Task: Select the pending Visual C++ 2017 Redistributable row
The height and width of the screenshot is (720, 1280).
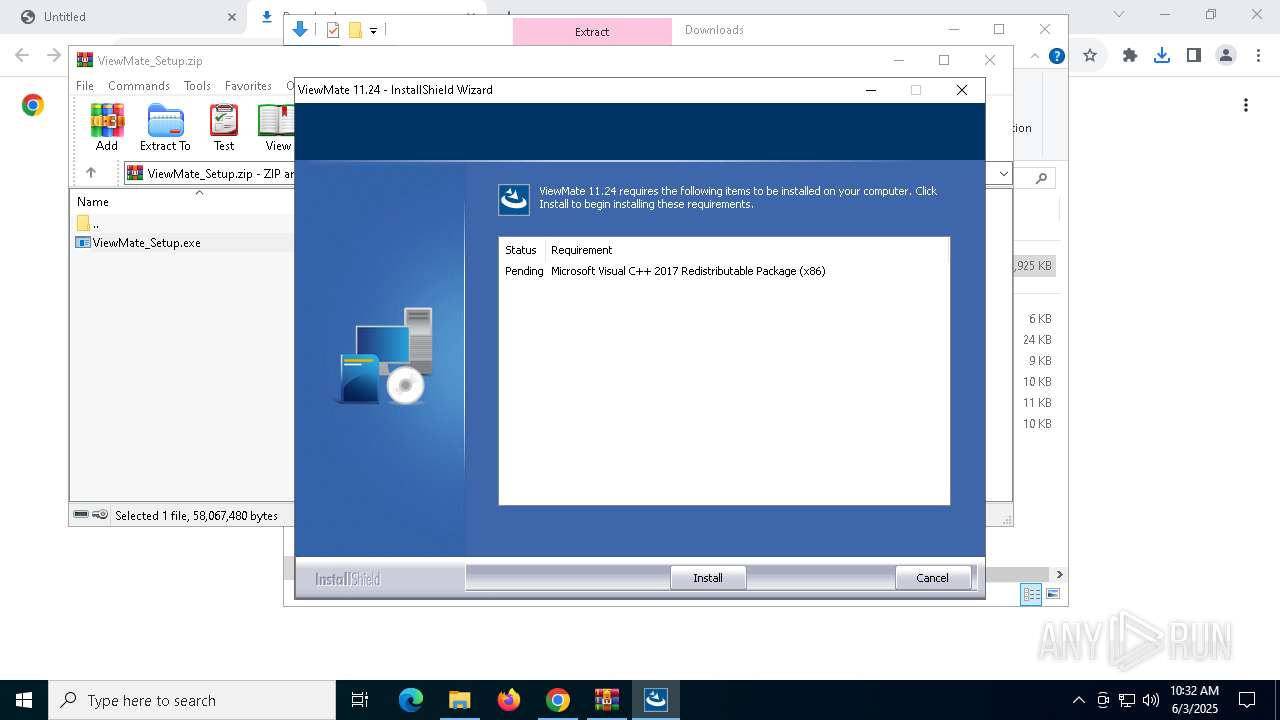Action: click(x=724, y=271)
